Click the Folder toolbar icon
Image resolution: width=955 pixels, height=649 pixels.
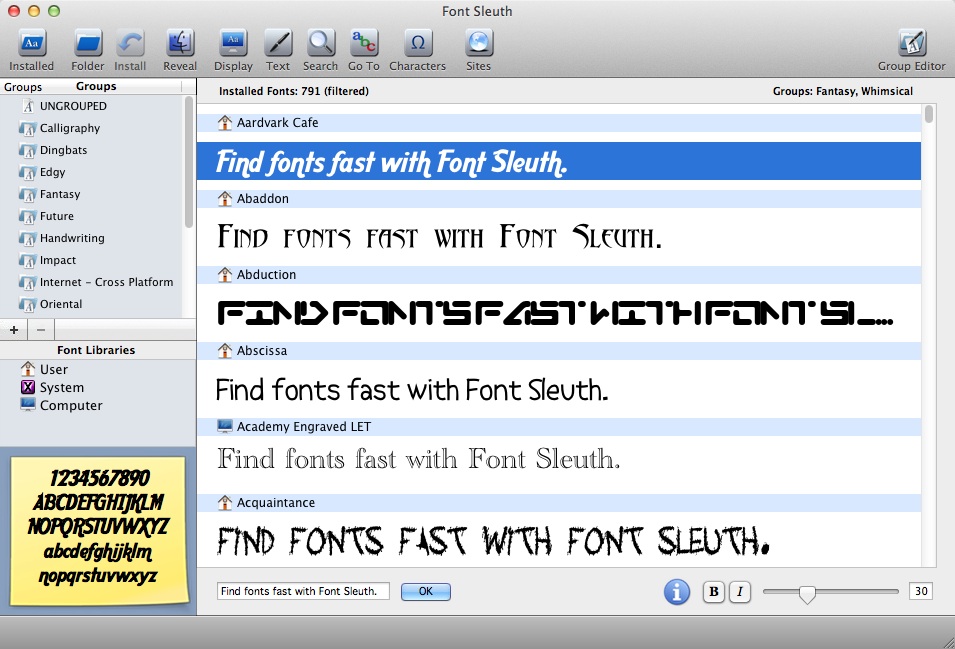tap(87, 45)
